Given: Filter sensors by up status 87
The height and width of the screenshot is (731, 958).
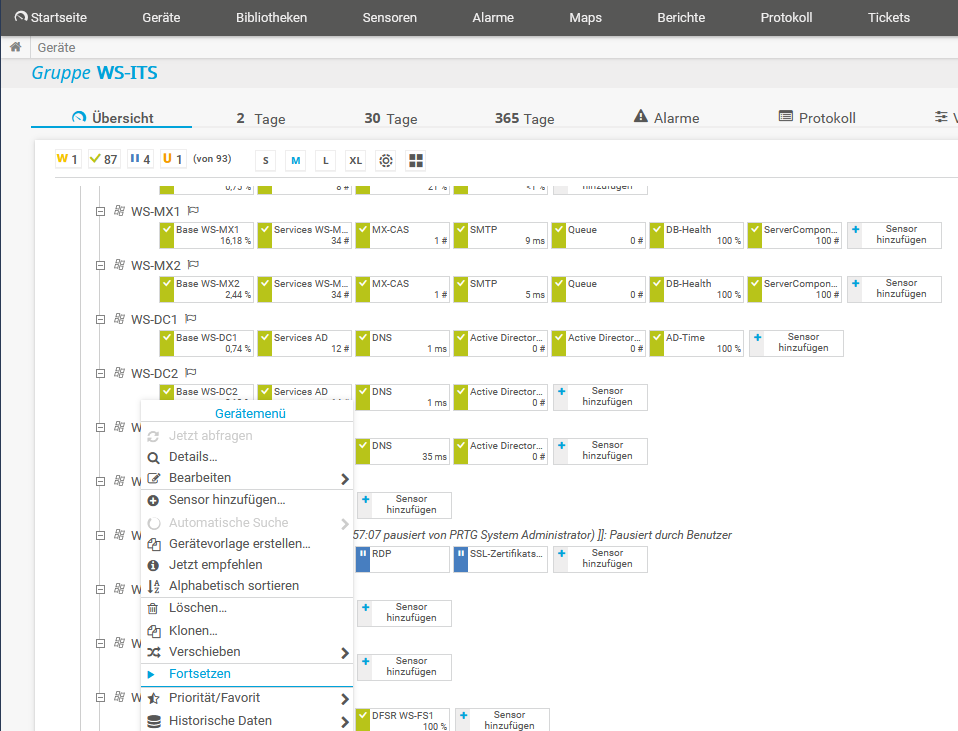Looking at the screenshot, I should [104, 160].
